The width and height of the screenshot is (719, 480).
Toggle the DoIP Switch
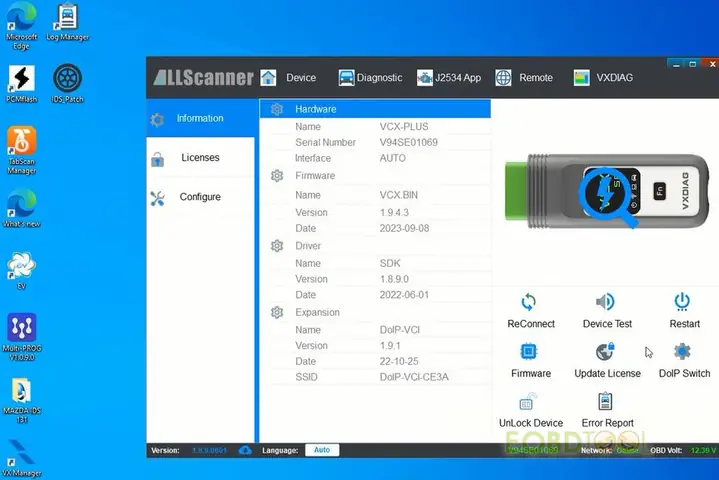pos(683,352)
